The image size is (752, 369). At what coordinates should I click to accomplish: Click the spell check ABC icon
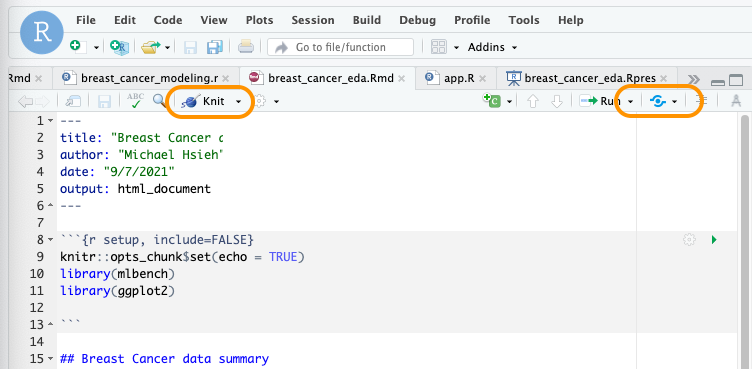(x=135, y=101)
